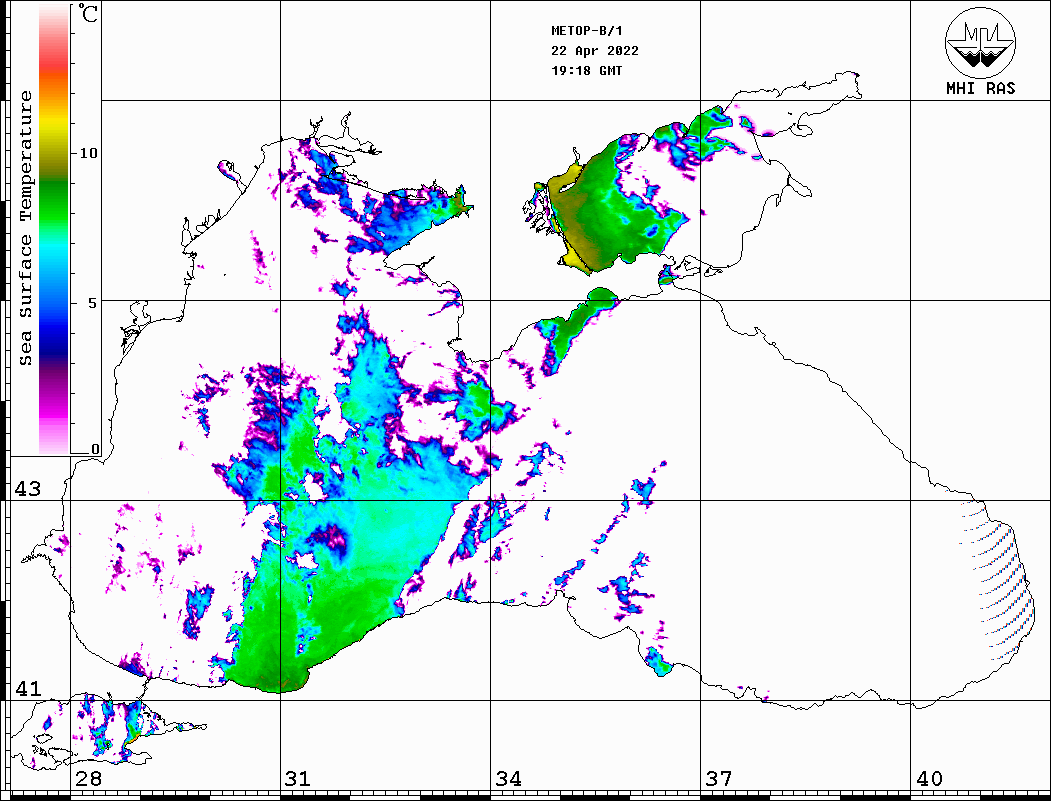Click the "10" value on color scale

(88, 153)
